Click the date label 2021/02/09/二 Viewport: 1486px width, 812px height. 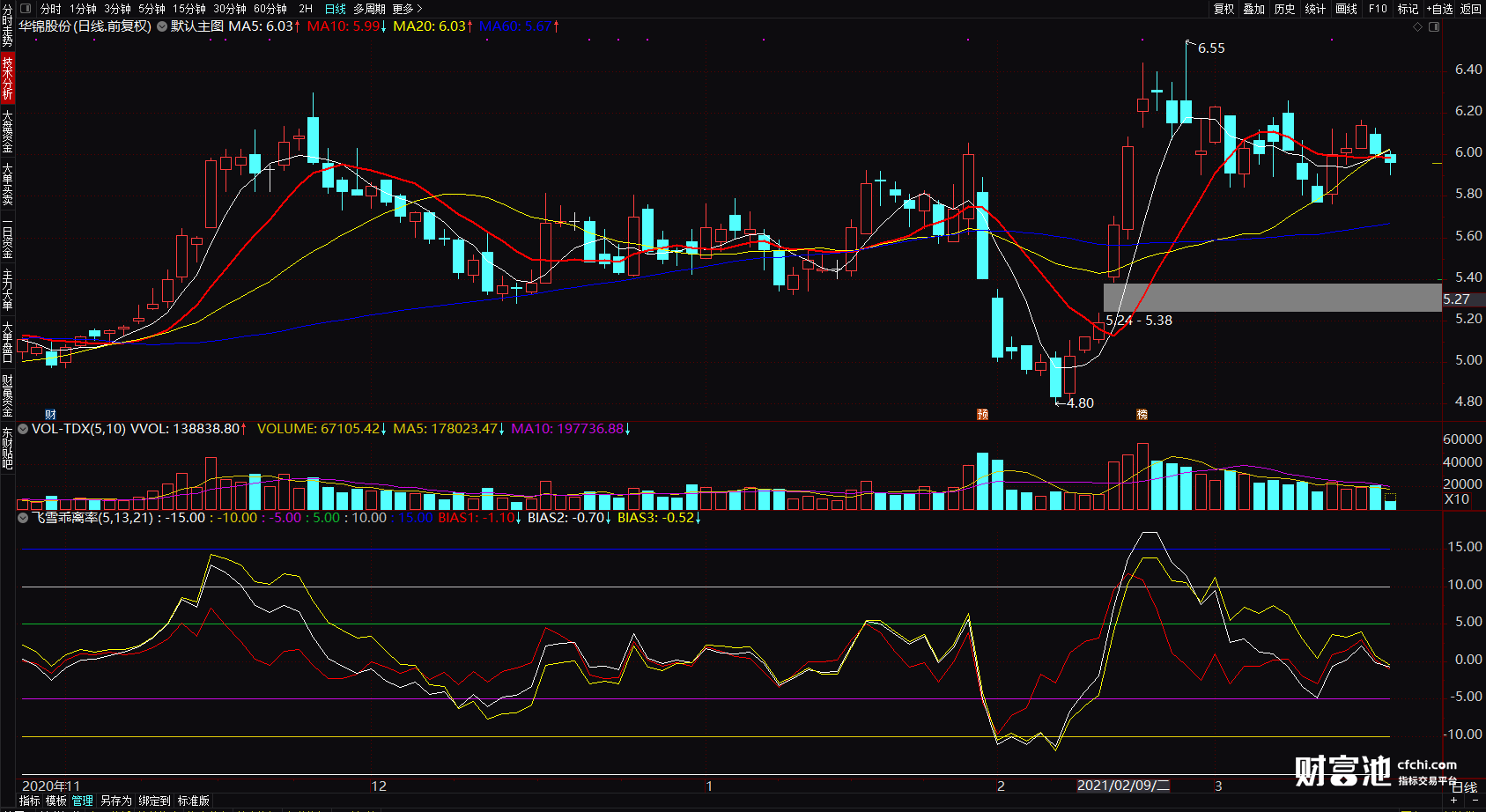1123,786
